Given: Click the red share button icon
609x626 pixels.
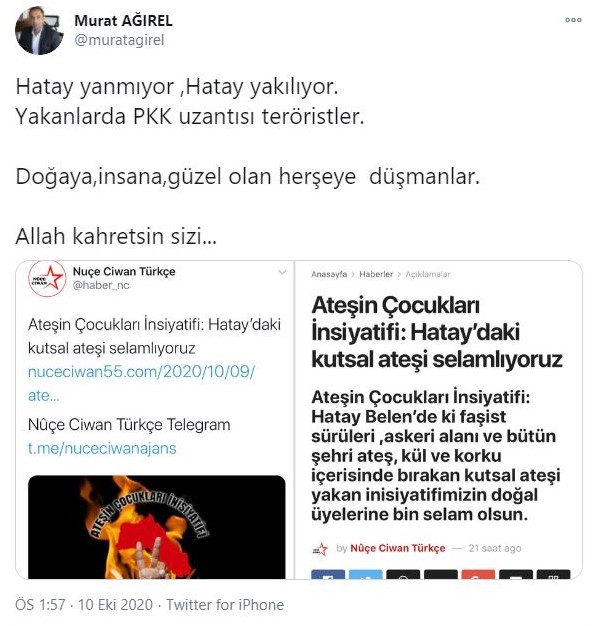Looking at the screenshot, I should pyautogui.click(x=478, y=575).
